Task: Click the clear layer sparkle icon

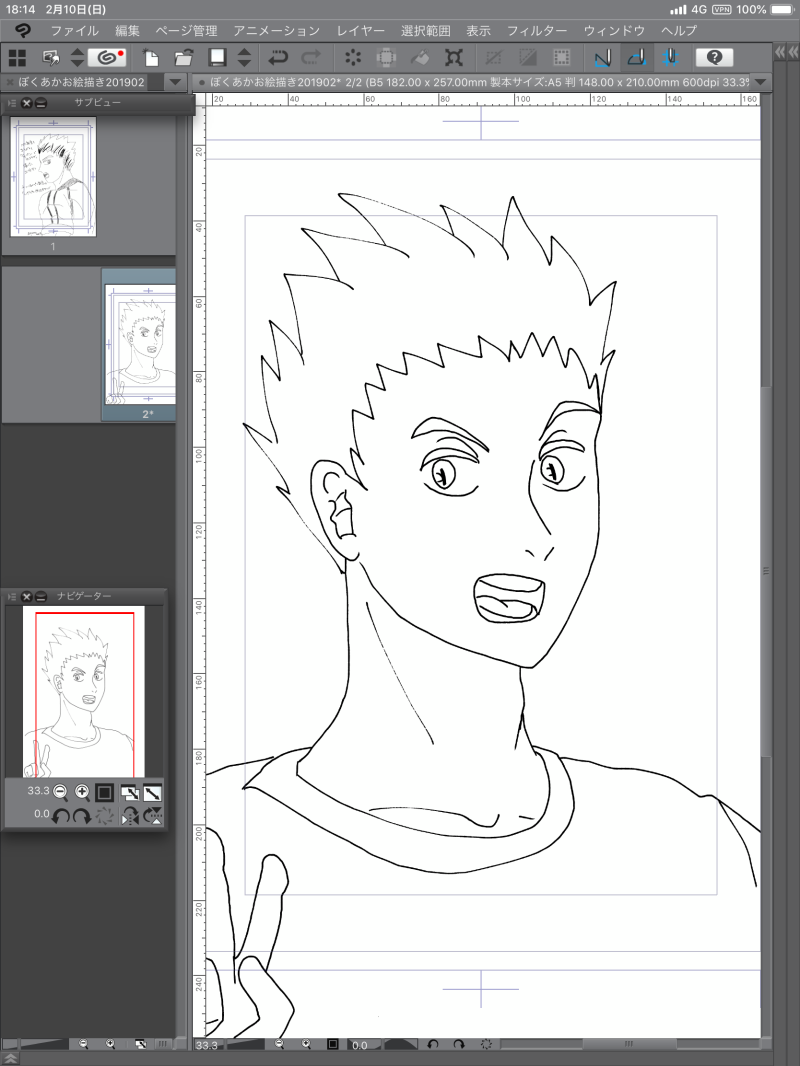Action: (353, 58)
